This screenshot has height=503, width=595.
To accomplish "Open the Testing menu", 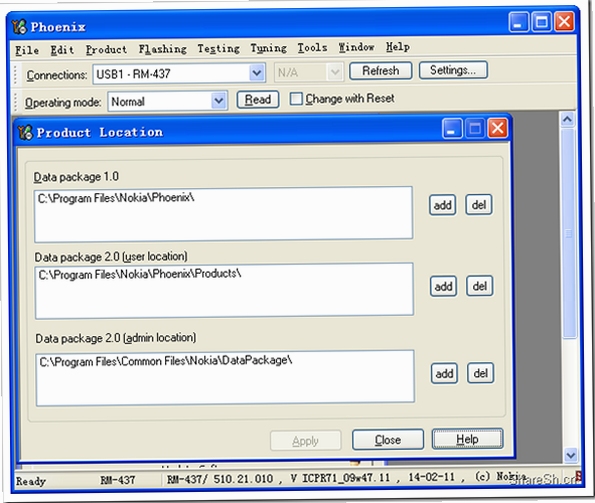I will coord(218,49).
